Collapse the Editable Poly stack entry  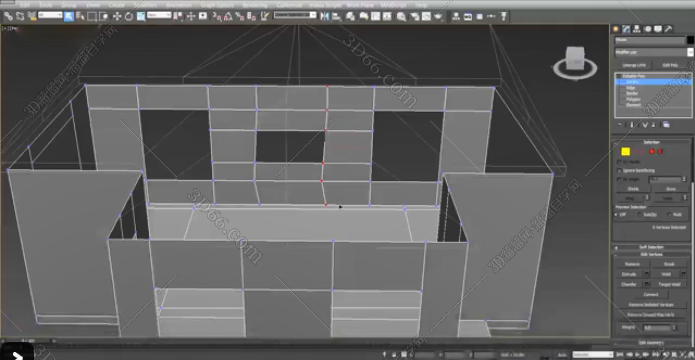tap(619, 76)
